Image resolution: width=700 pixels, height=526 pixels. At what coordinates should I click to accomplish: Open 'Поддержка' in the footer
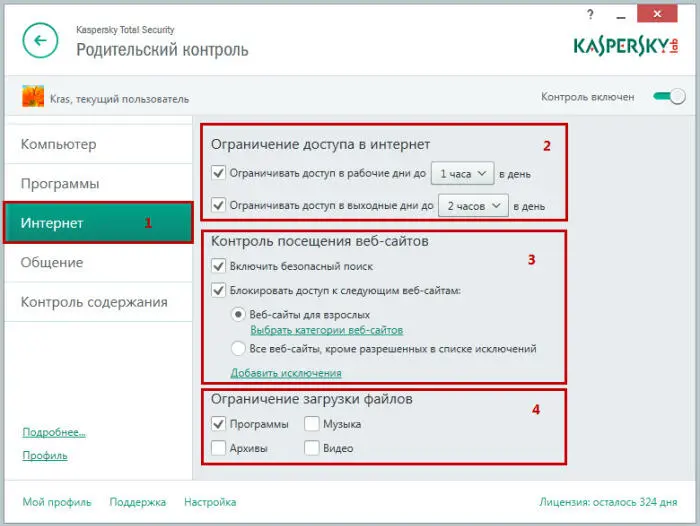[x=138, y=502]
